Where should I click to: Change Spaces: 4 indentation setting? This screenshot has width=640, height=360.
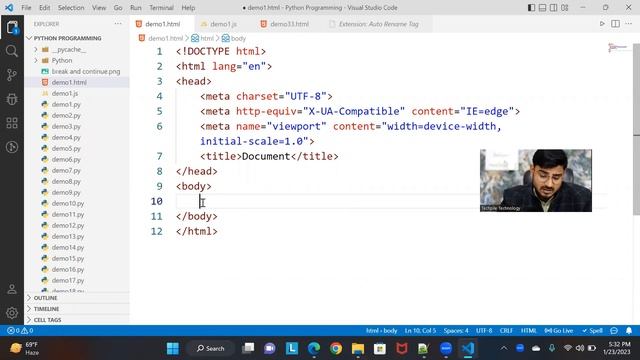pyautogui.click(x=456, y=331)
